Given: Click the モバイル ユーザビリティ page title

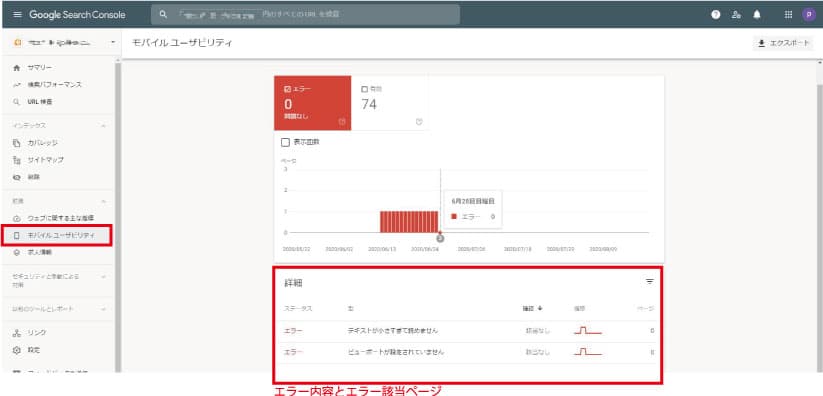Looking at the screenshot, I should (x=182, y=43).
